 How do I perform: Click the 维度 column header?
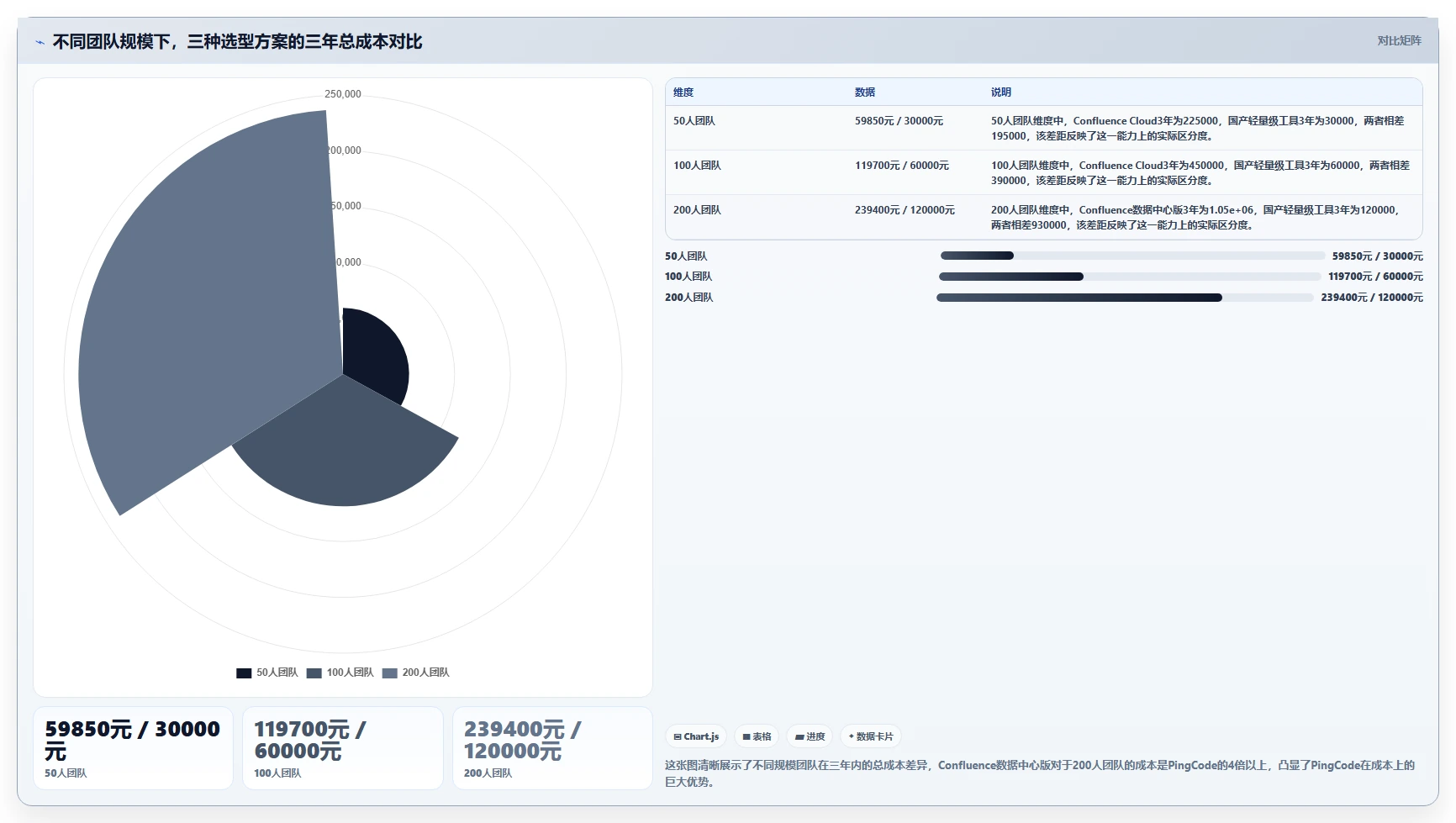[x=683, y=92]
